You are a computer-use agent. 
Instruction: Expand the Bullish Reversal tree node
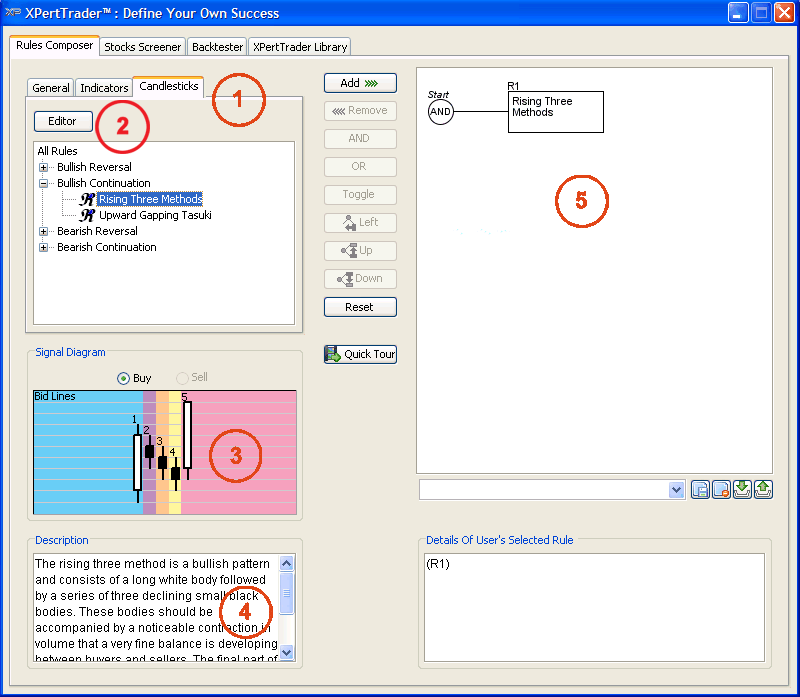coord(44,167)
